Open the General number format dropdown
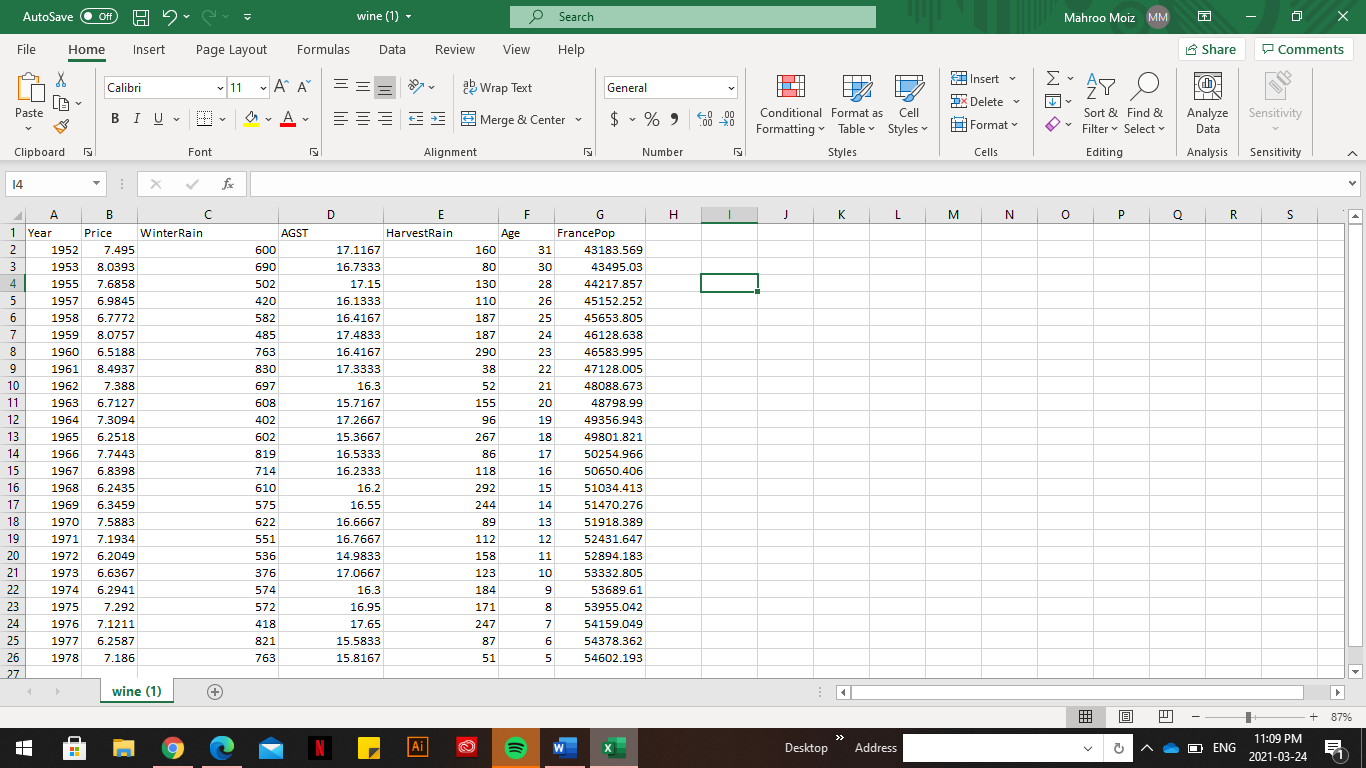 (x=730, y=88)
